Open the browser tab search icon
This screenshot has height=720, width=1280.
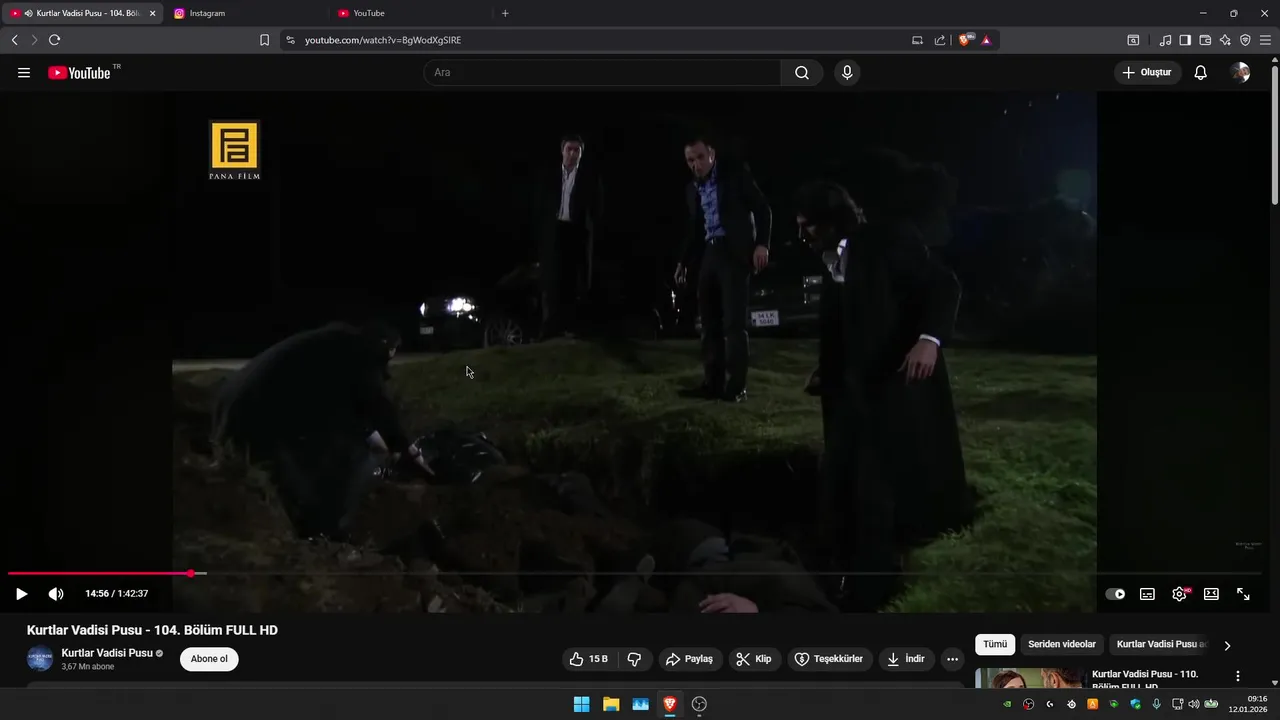click(x=1133, y=40)
